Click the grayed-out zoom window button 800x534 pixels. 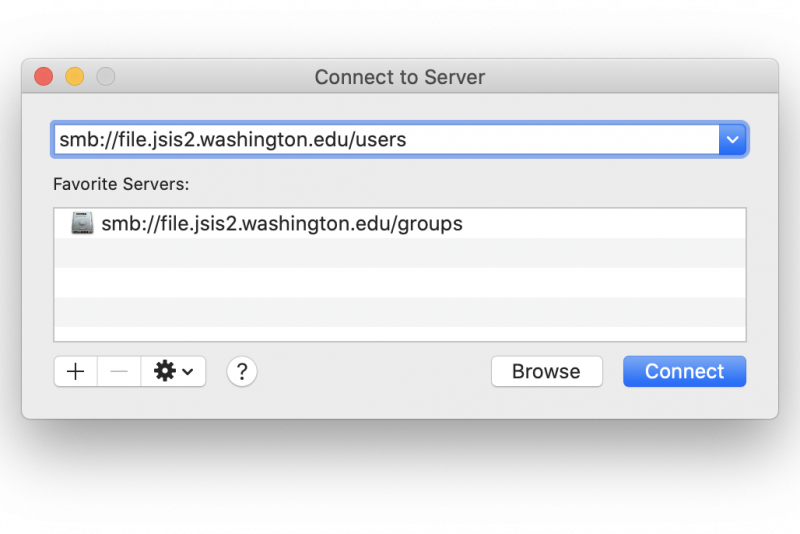pyautogui.click(x=106, y=77)
